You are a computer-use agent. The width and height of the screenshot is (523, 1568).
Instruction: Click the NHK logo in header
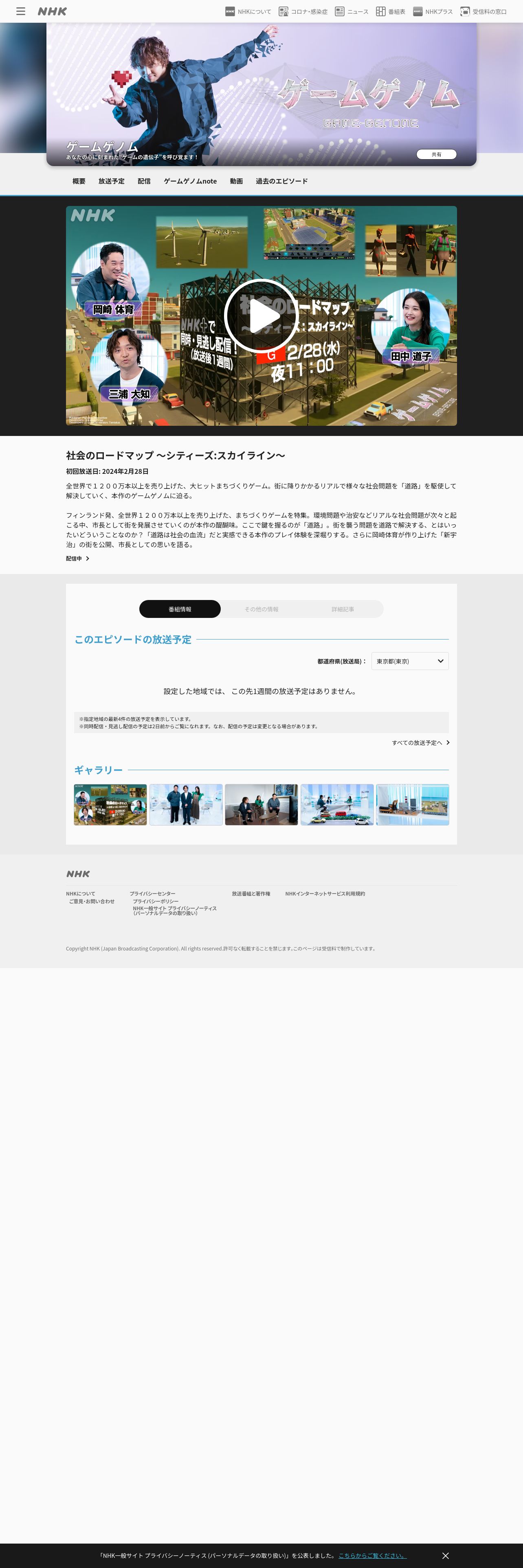(x=53, y=11)
